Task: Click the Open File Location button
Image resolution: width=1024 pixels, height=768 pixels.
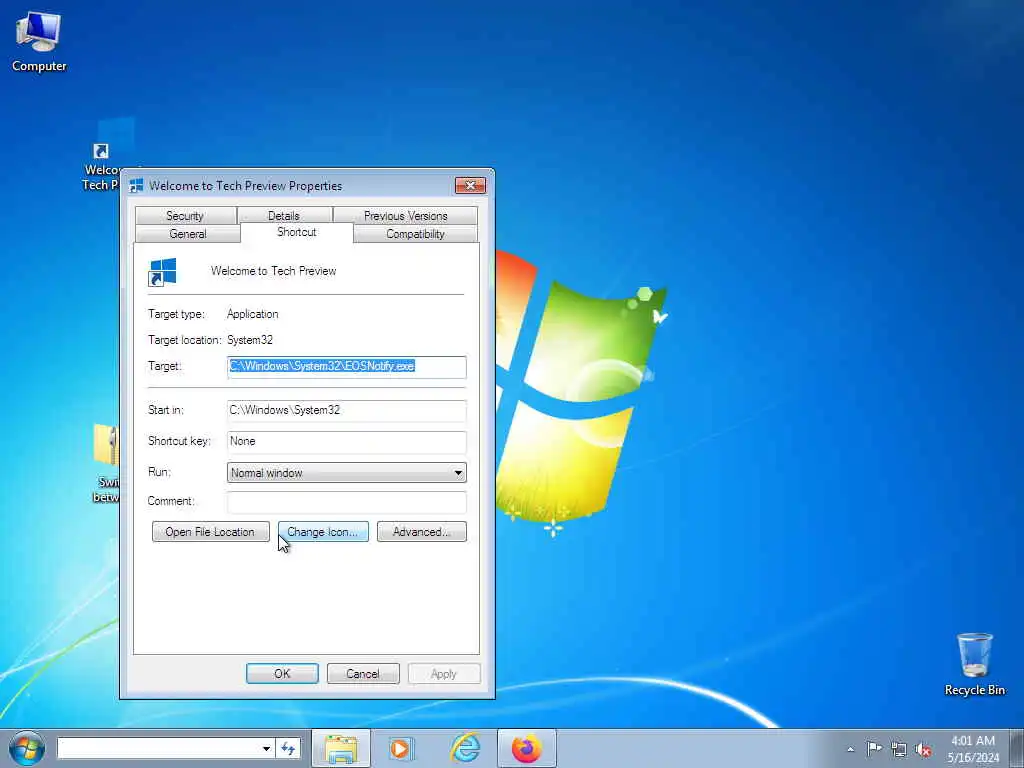Action: tap(210, 532)
